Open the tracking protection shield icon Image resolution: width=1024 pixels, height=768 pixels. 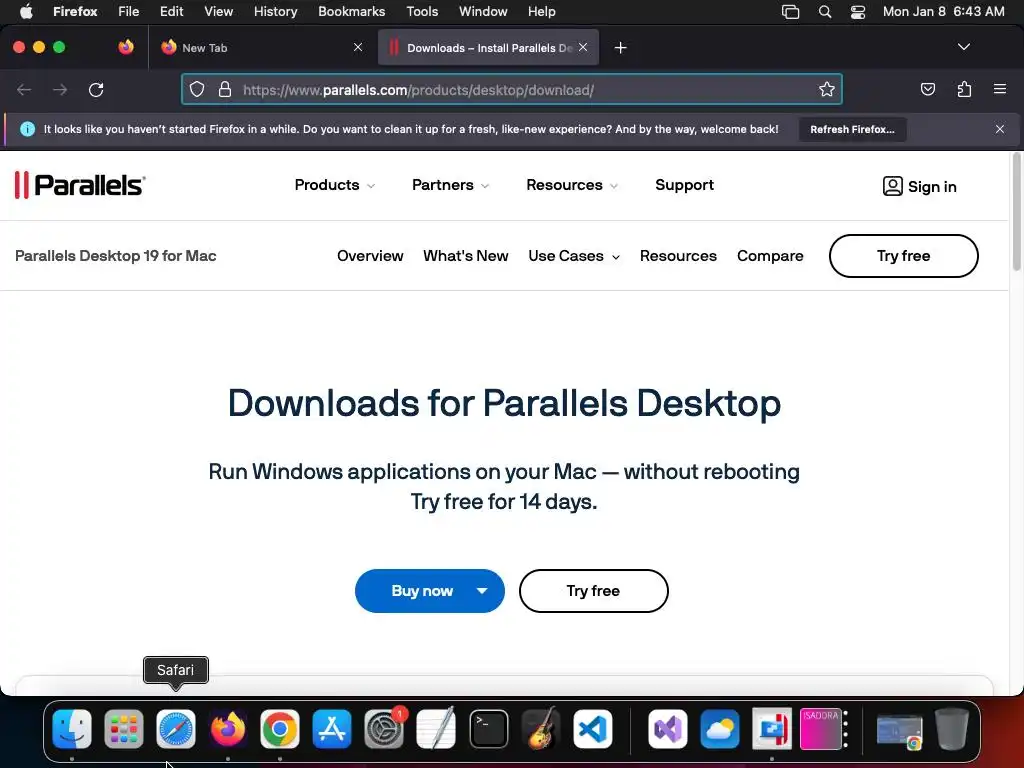[197, 89]
